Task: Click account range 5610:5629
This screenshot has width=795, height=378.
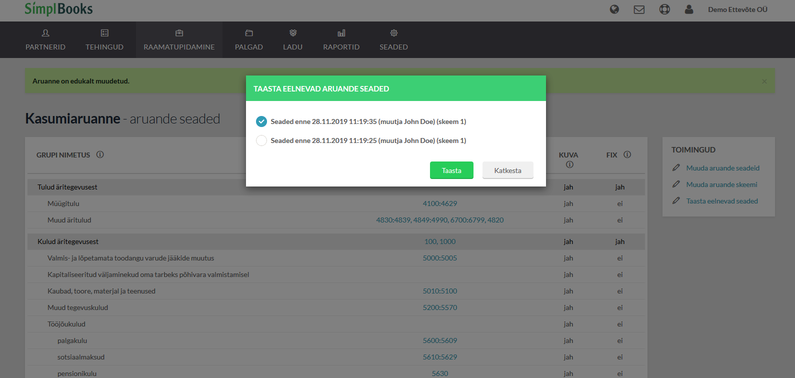Action: coord(440,357)
